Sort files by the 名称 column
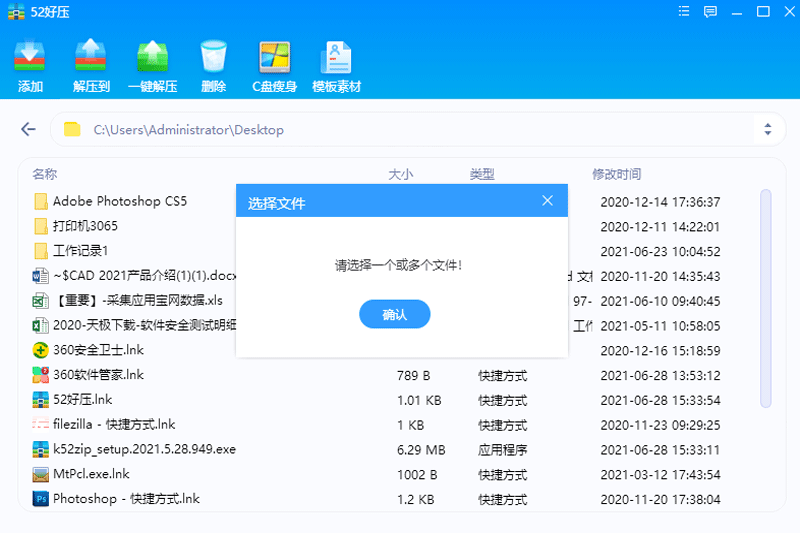800x533 pixels. [x=45, y=174]
